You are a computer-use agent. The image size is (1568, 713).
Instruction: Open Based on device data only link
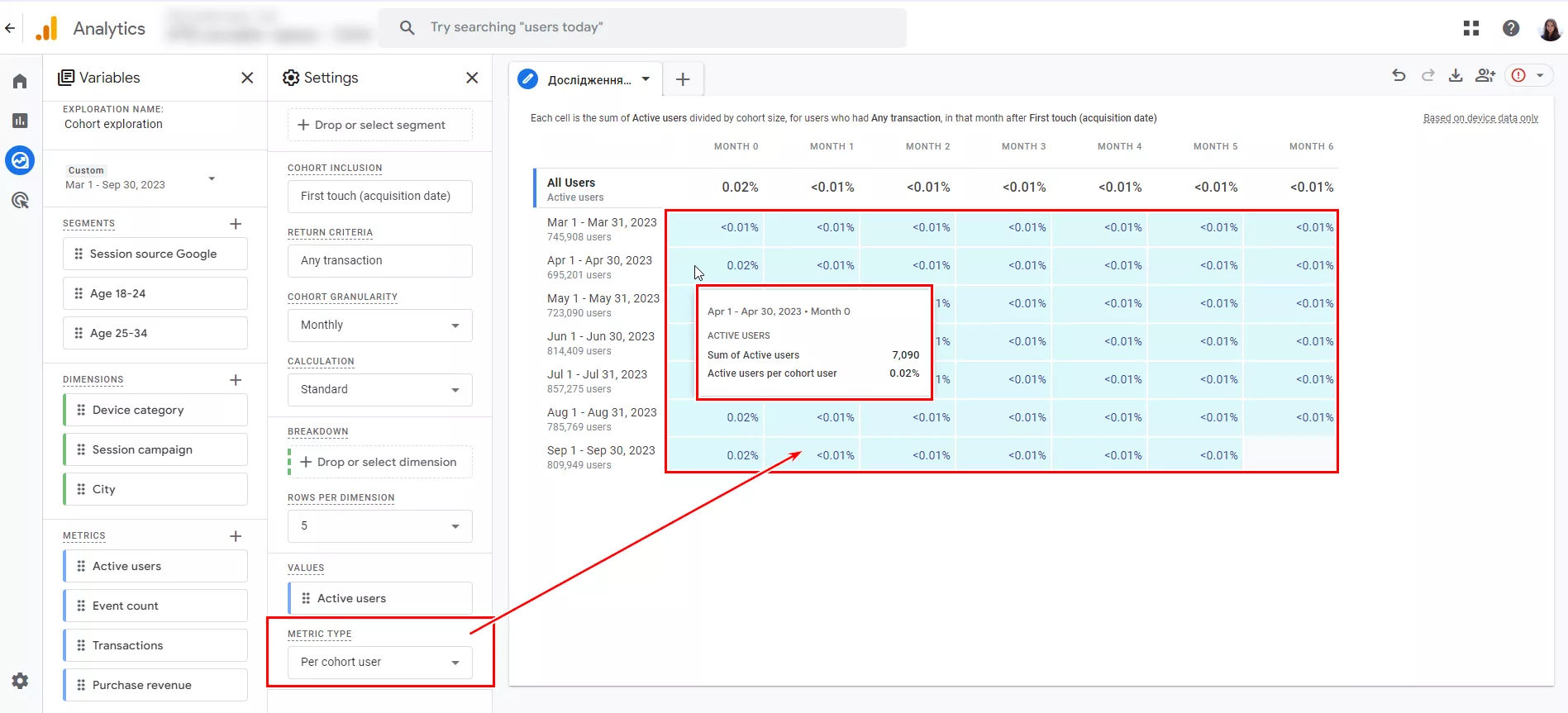click(x=1480, y=118)
